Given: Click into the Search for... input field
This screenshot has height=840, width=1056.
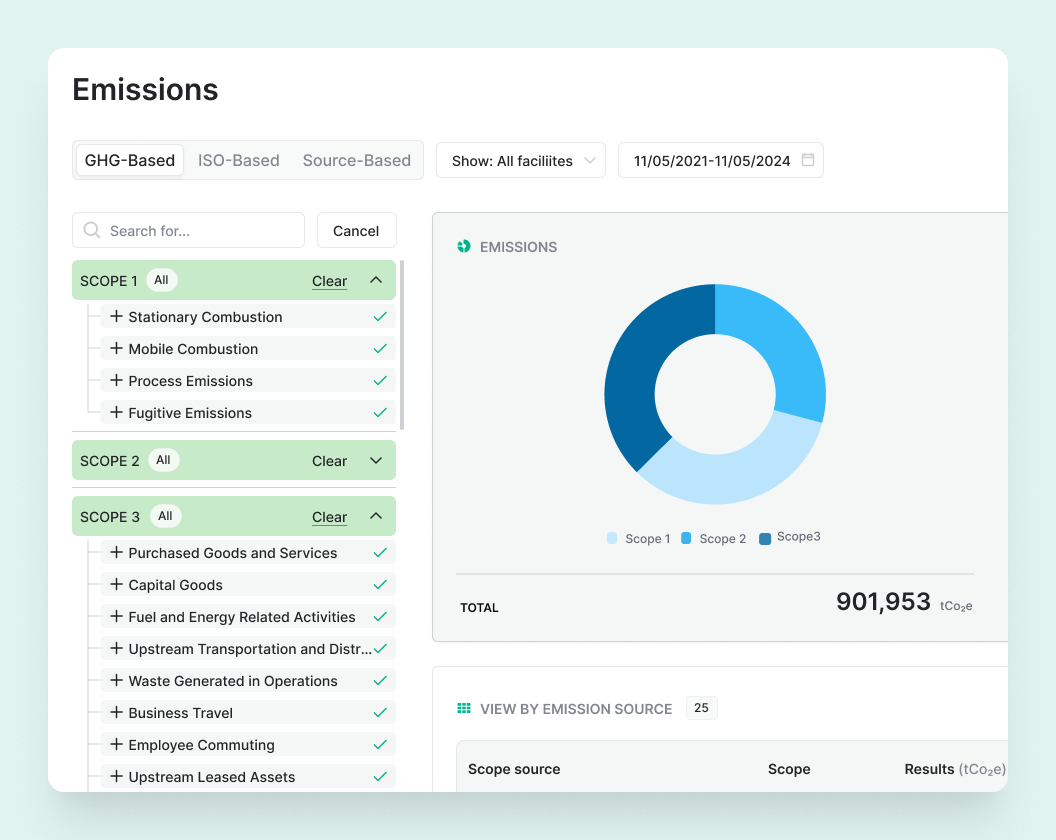Looking at the screenshot, I should [200, 230].
